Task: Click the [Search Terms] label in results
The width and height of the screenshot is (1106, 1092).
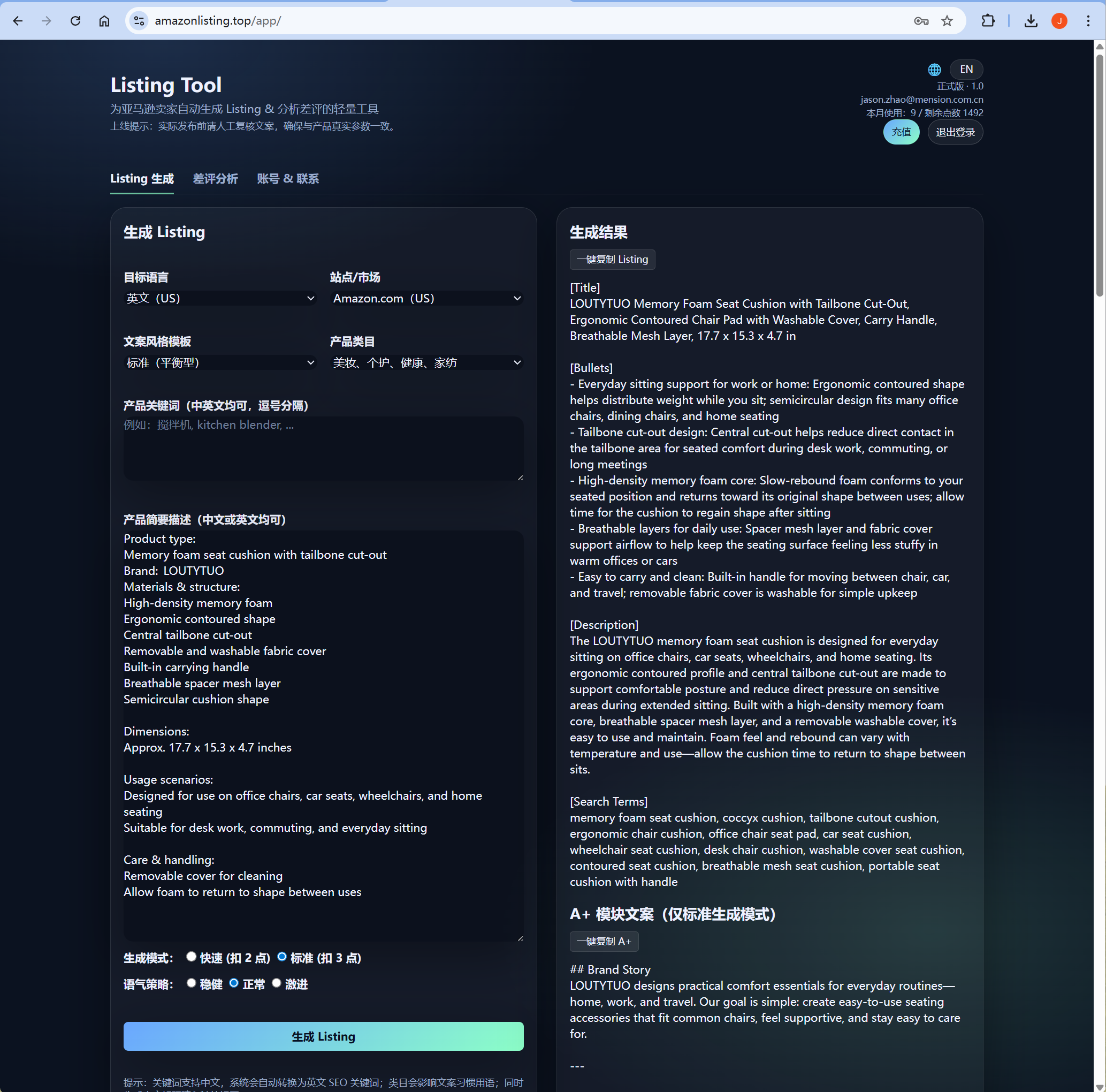Action: (608, 802)
